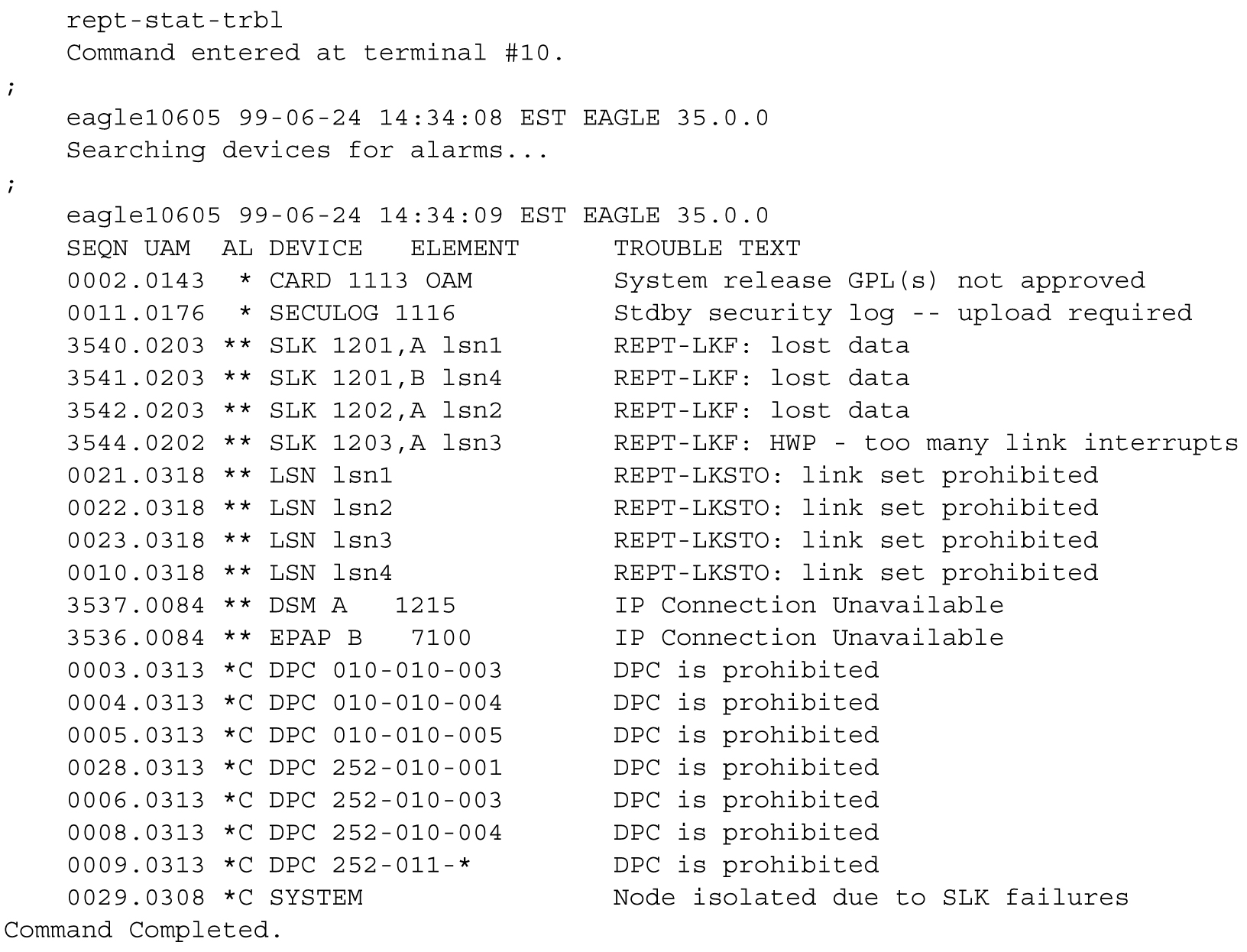Click 'Searching devices for alarms...' text
The width and height of the screenshot is (1247, 952).
click(x=307, y=150)
